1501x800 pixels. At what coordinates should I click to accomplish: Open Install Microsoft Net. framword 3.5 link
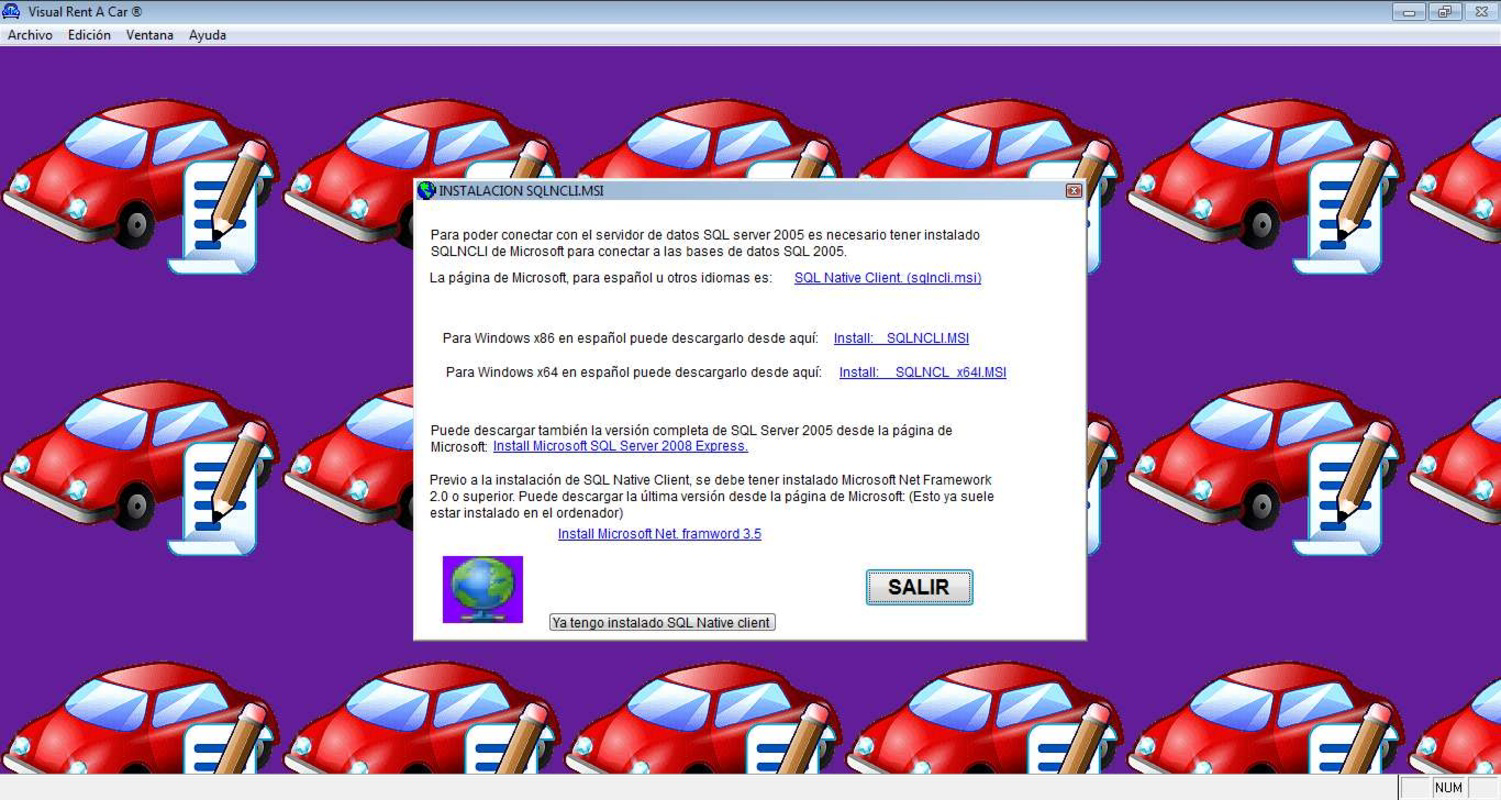(659, 534)
